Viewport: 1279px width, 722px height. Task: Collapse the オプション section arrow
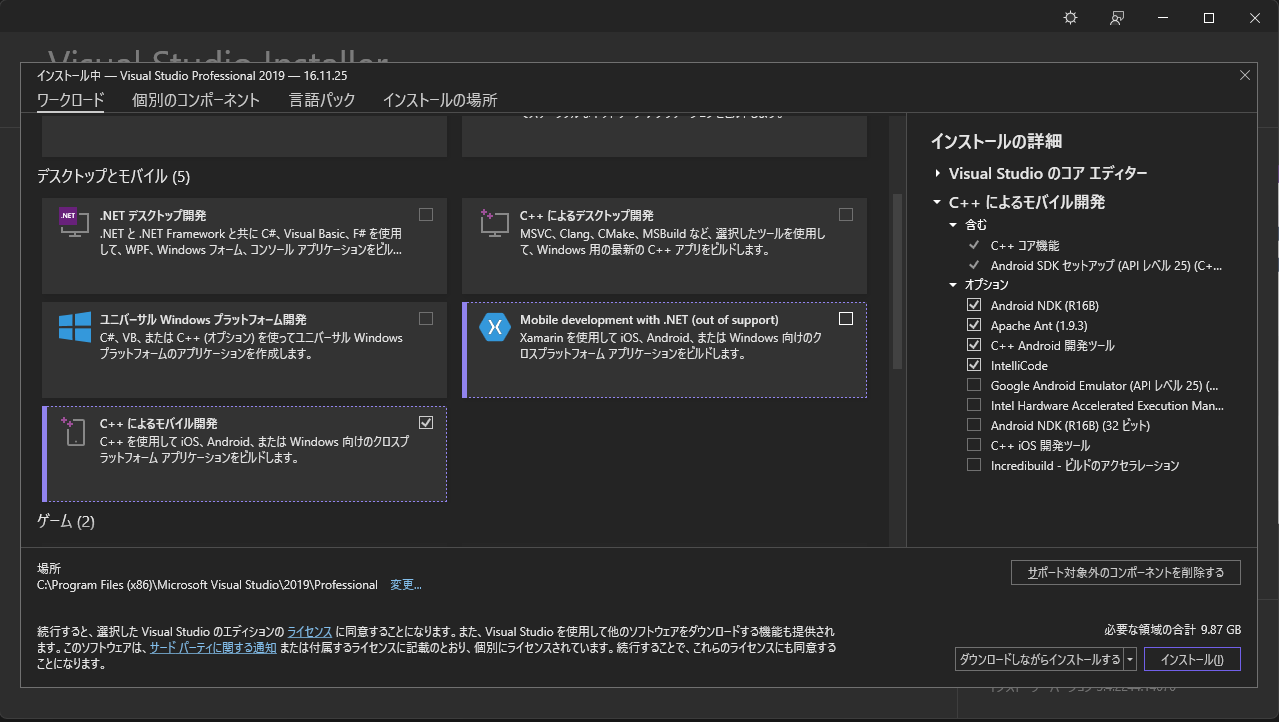point(954,285)
